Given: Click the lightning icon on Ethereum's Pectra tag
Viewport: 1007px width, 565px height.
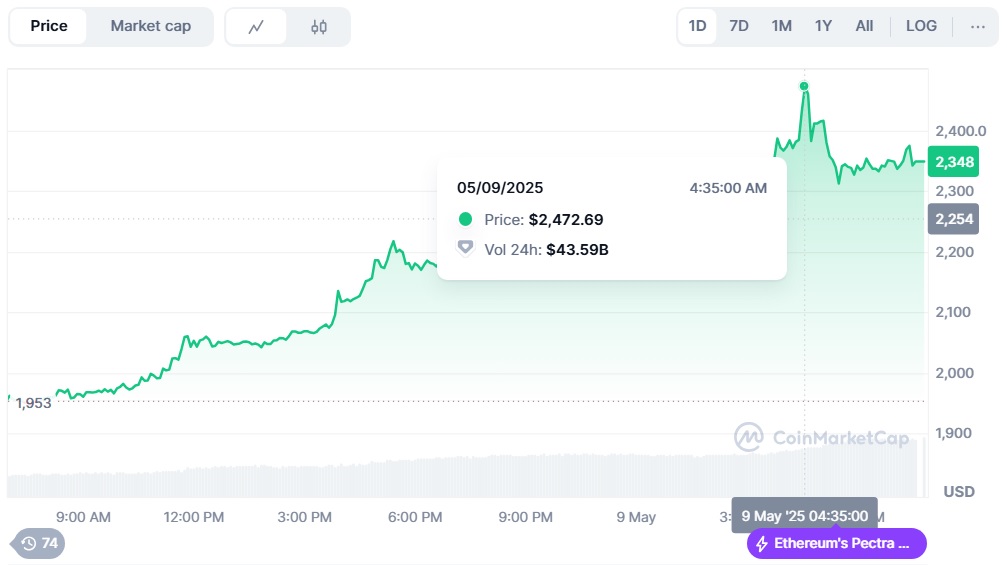Looking at the screenshot, I should tap(762, 544).
